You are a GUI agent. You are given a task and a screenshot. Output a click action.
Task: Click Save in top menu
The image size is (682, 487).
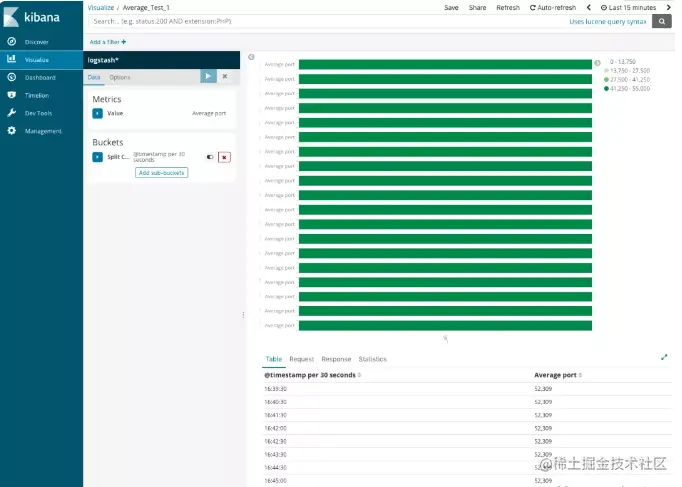click(451, 7)
